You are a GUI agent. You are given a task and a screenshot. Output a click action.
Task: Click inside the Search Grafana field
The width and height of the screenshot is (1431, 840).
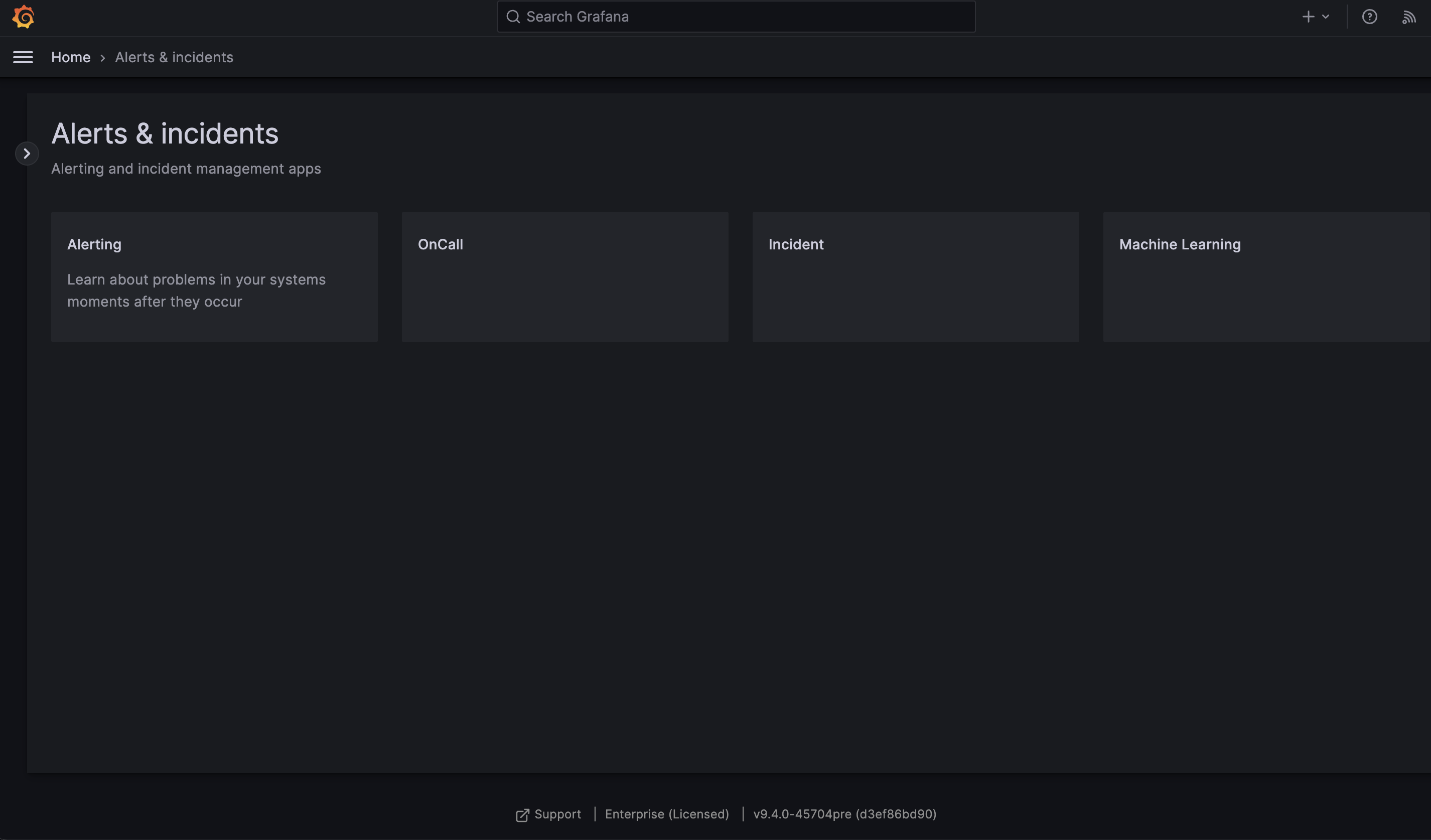pyautogui.click(x=737, y=17)
